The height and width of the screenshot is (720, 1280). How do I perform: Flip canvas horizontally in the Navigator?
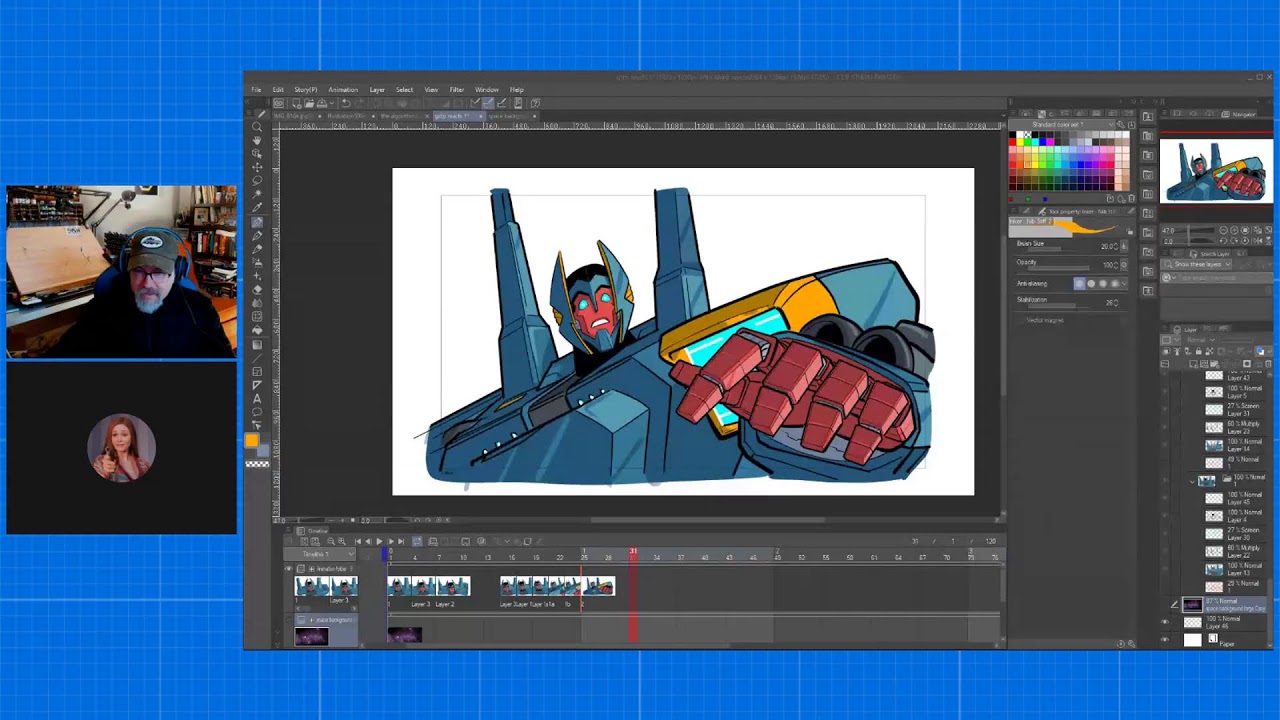pos(1258,241)
